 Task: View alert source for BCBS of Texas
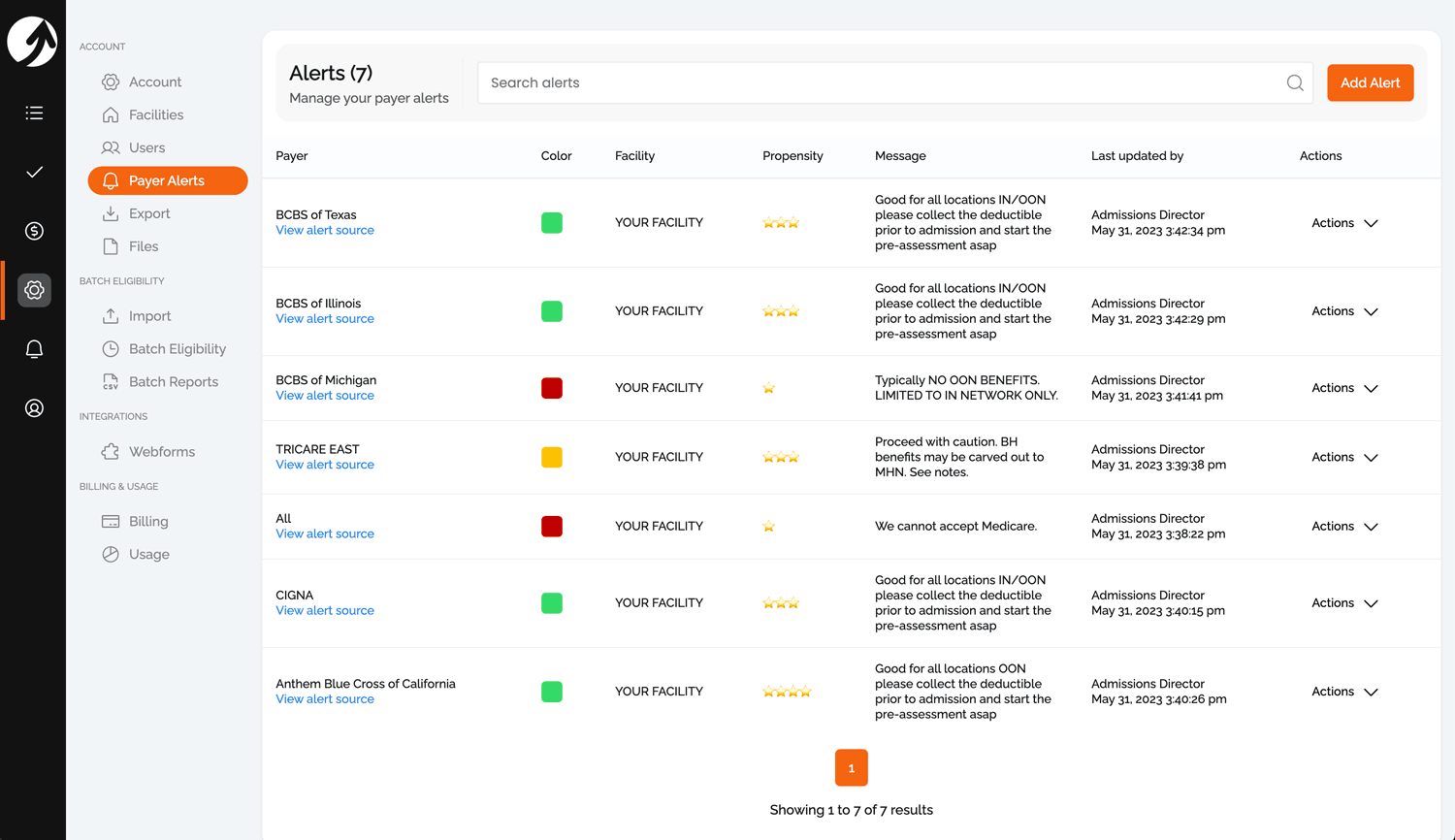coord(325,231)
